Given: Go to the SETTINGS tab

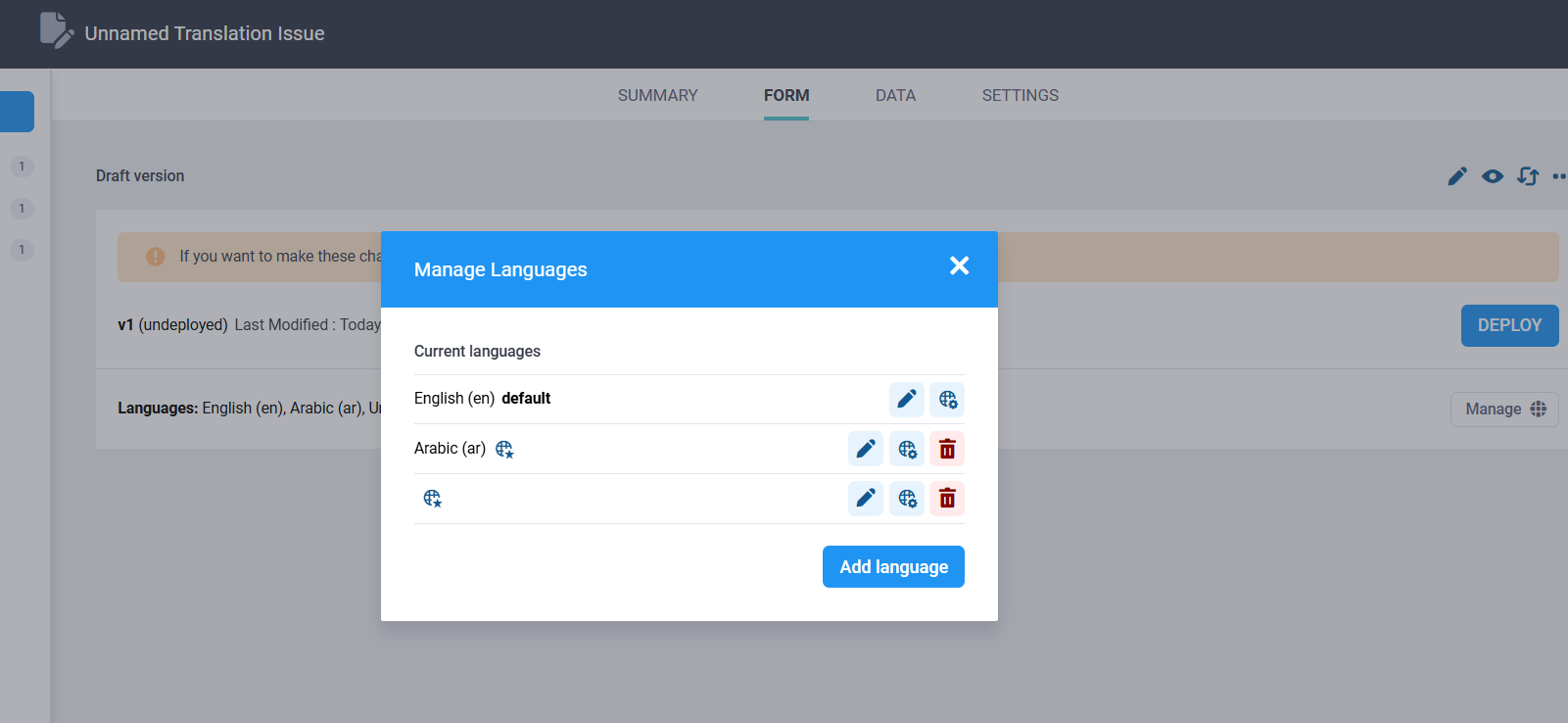Looking at the screenshot, I should (x=1020, y=95).
